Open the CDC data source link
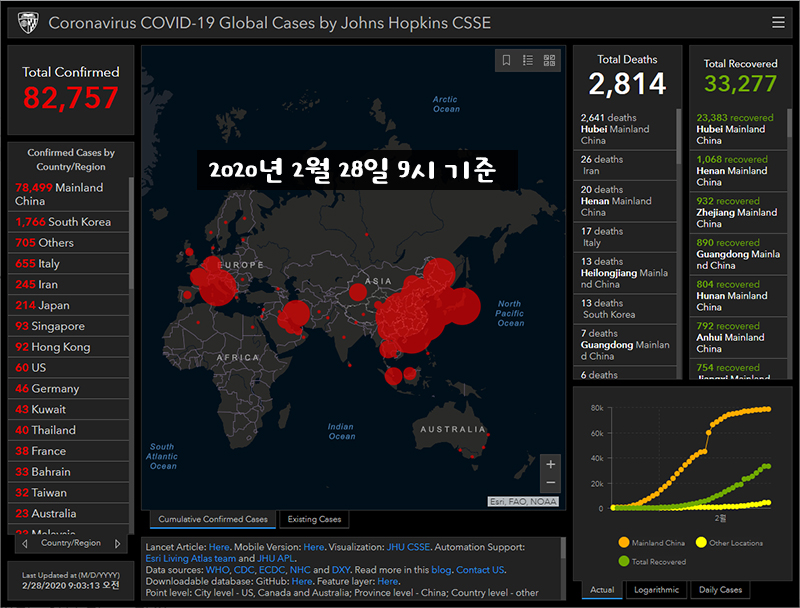This screenshot has height=608, width=800. [x=244, y=570]
